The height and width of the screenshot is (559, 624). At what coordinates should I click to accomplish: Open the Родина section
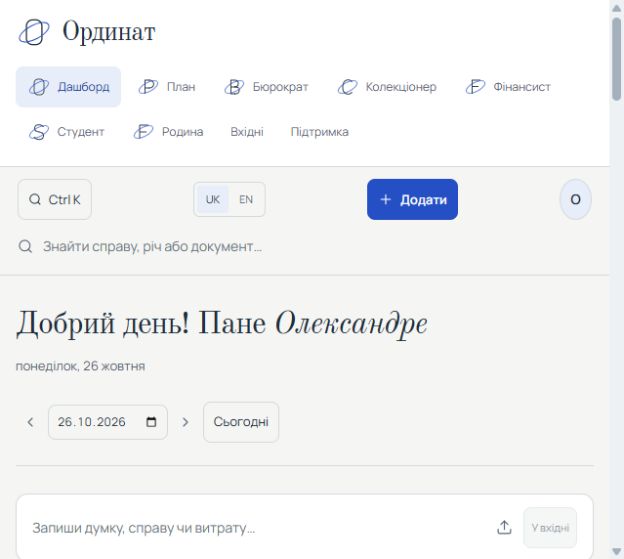point(168,132)
